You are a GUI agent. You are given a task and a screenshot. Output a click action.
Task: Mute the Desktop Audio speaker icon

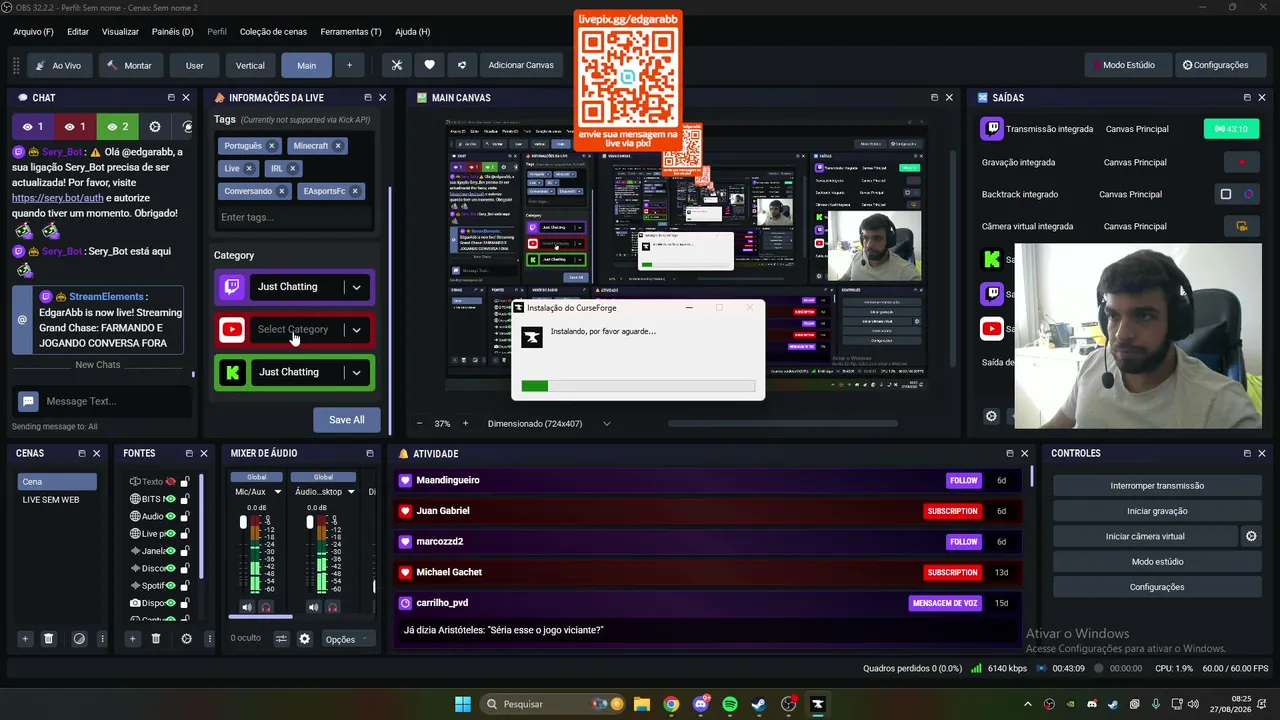(x=314, y=607)
